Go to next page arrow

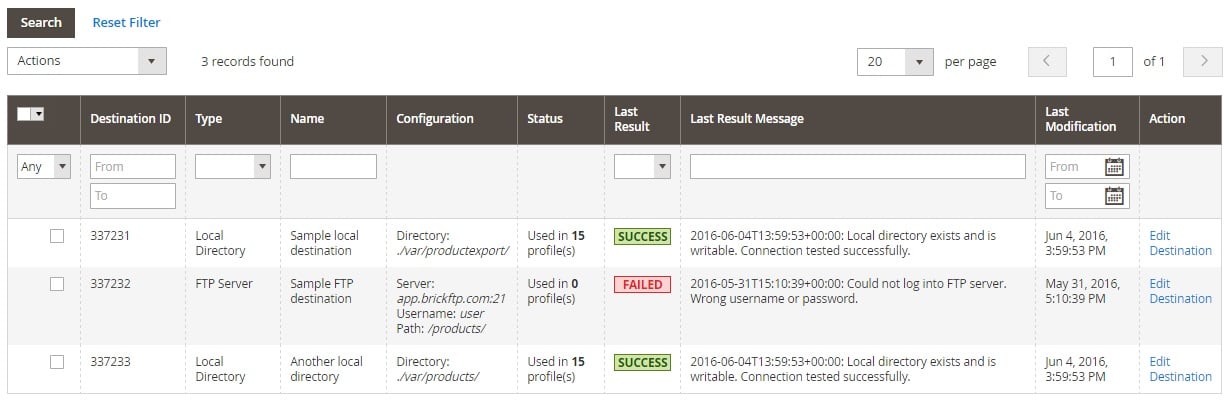[1203, 62]
